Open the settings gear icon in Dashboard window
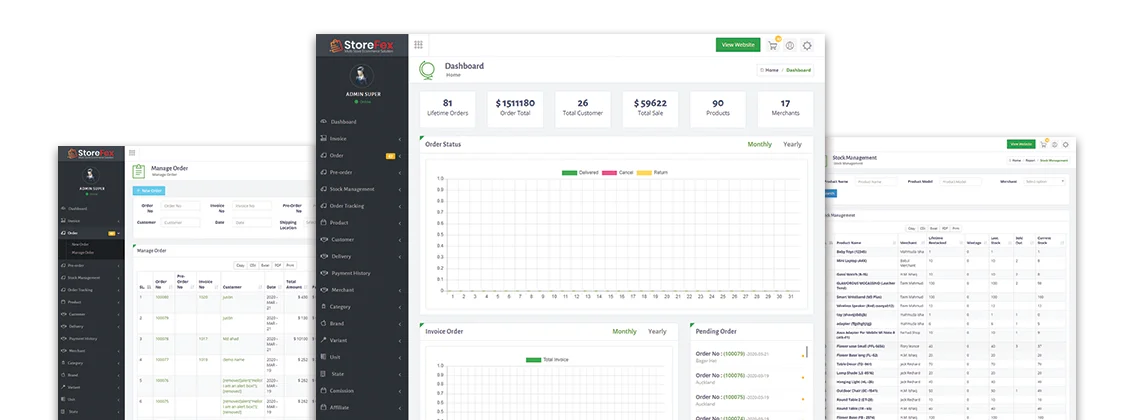Screen dimensions: 1140x420 (x=807, y=45)
